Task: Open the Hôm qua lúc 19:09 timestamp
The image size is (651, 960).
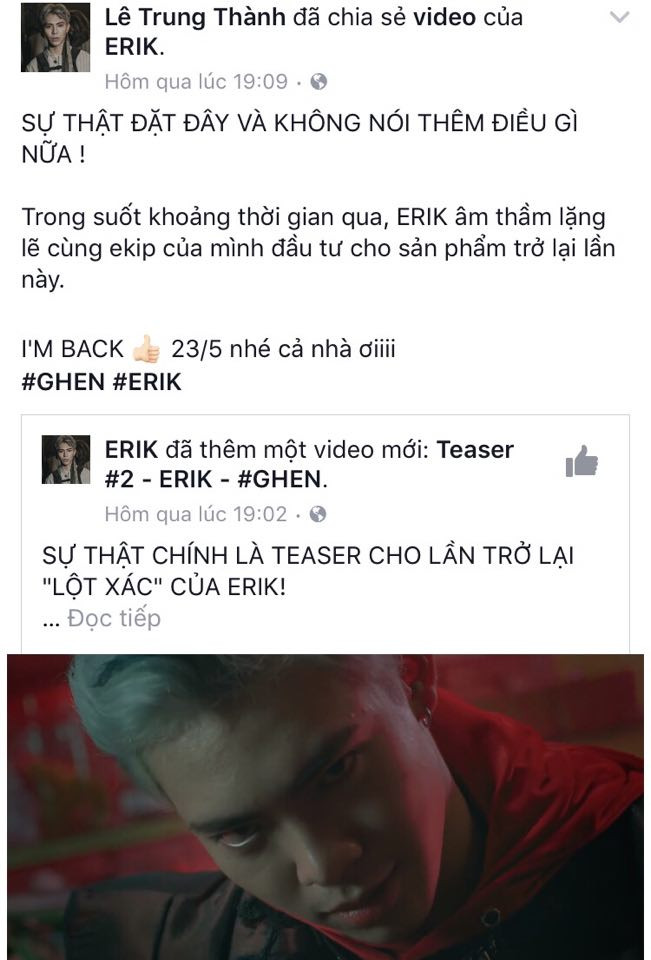Action: 196,81
